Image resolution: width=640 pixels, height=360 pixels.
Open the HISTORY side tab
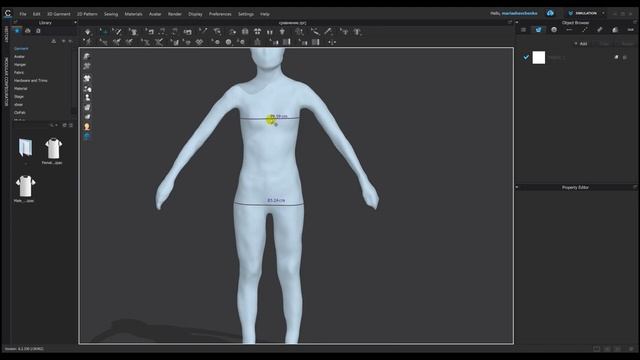pos(6,34)
